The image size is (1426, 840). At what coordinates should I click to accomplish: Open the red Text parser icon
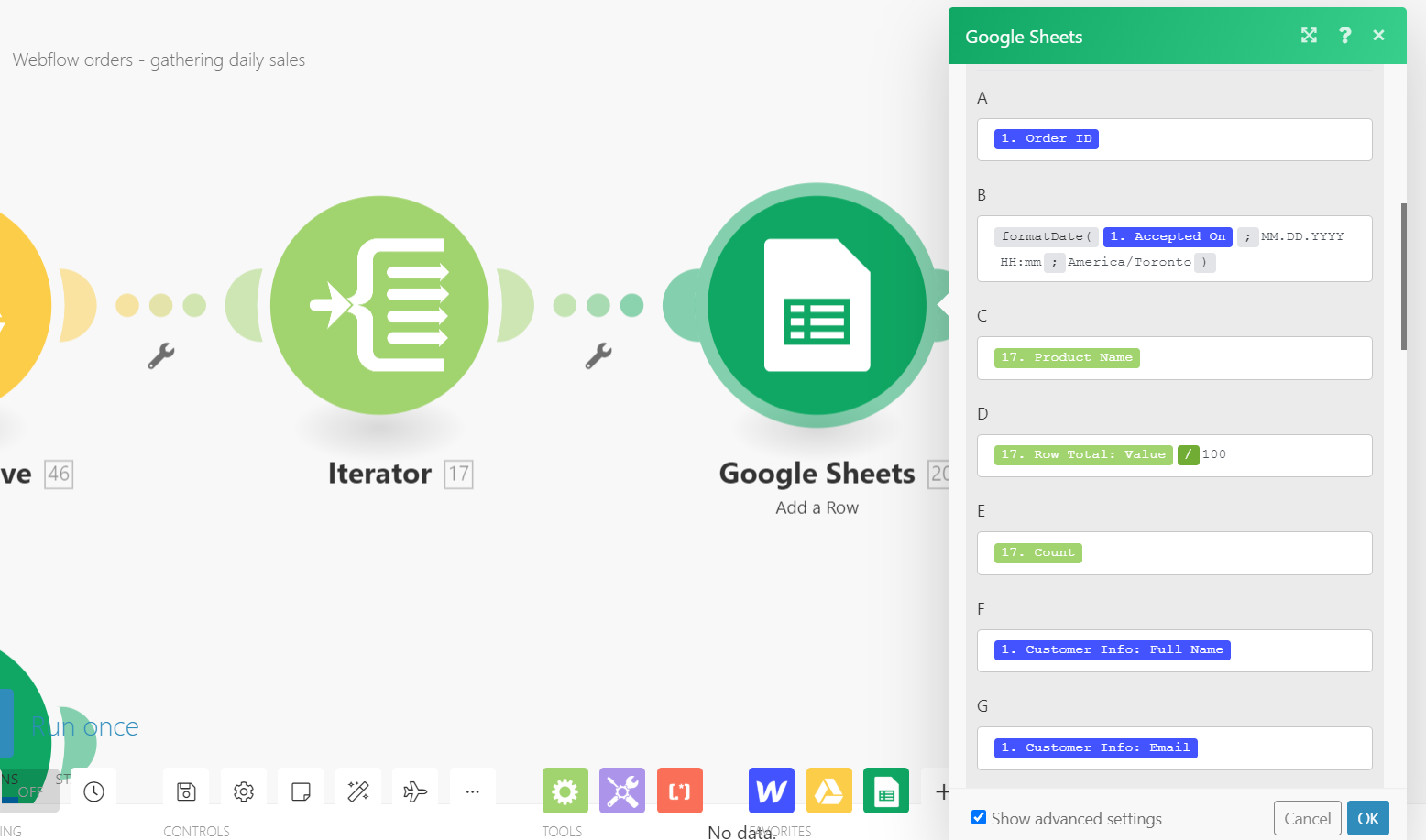click(x=680, y=791)
